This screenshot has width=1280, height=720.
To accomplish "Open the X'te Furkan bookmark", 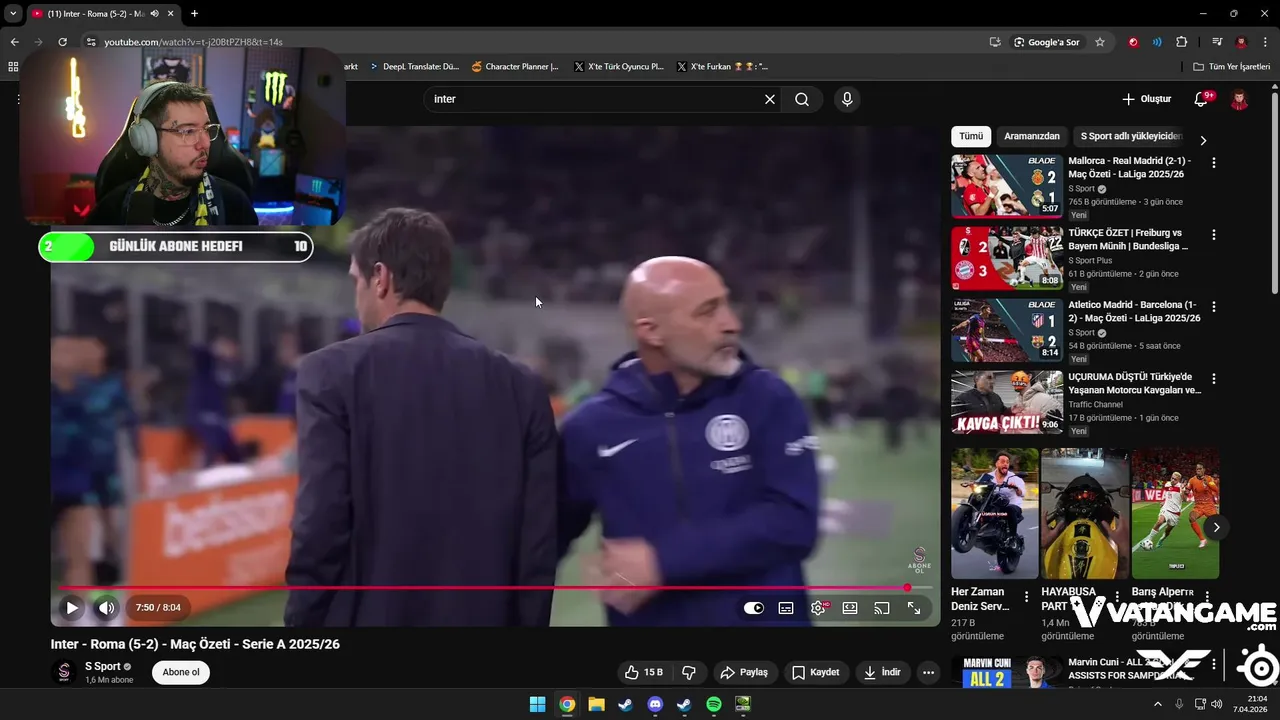I will click(x=722, y=67).
